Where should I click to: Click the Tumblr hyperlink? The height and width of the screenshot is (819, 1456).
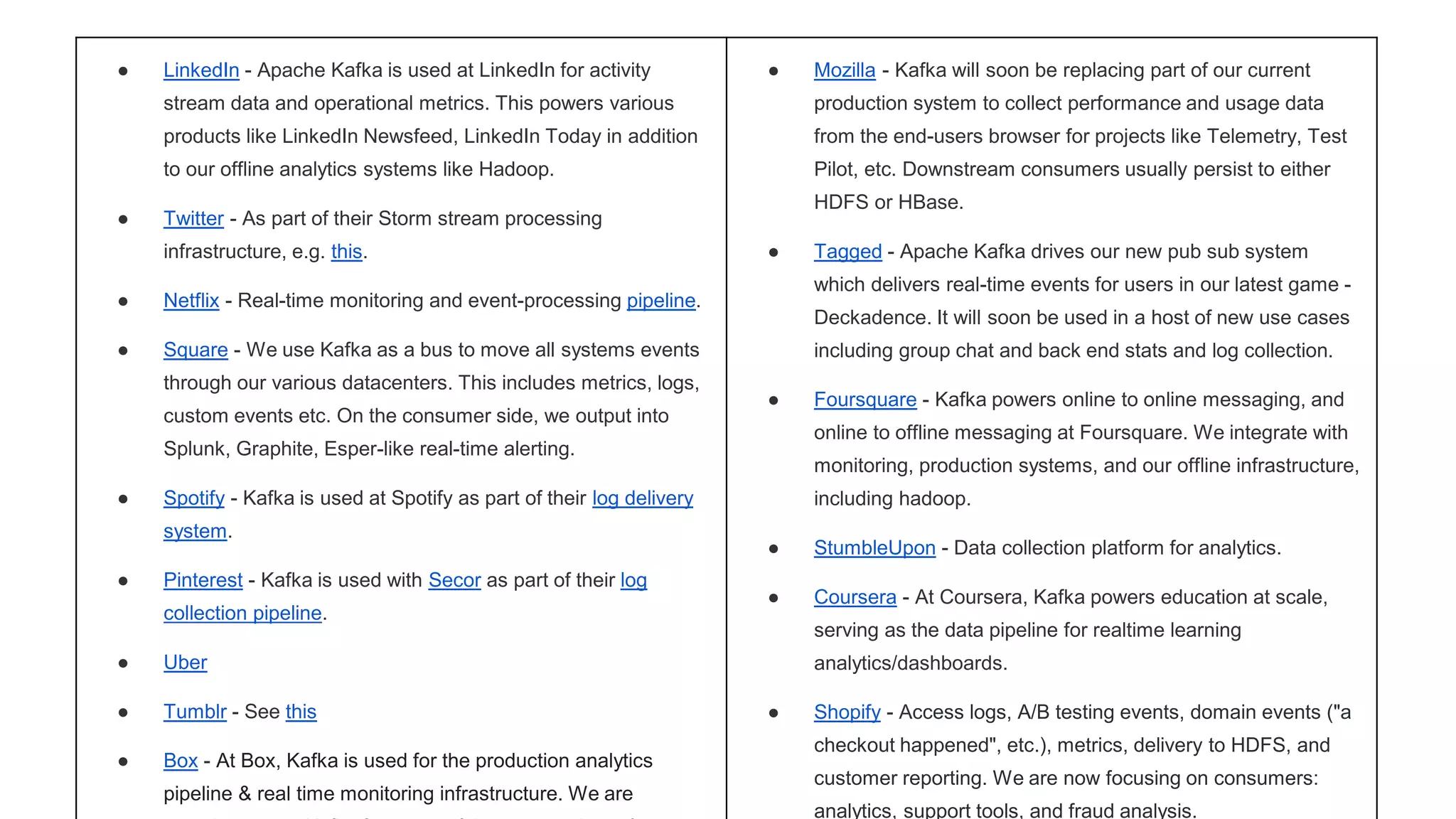pos(195,712)
